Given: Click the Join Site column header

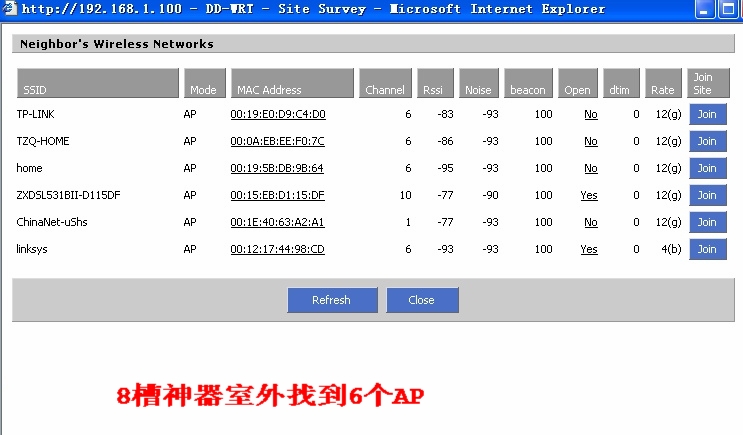Looking at the screenshot, I should coord(708,83).
